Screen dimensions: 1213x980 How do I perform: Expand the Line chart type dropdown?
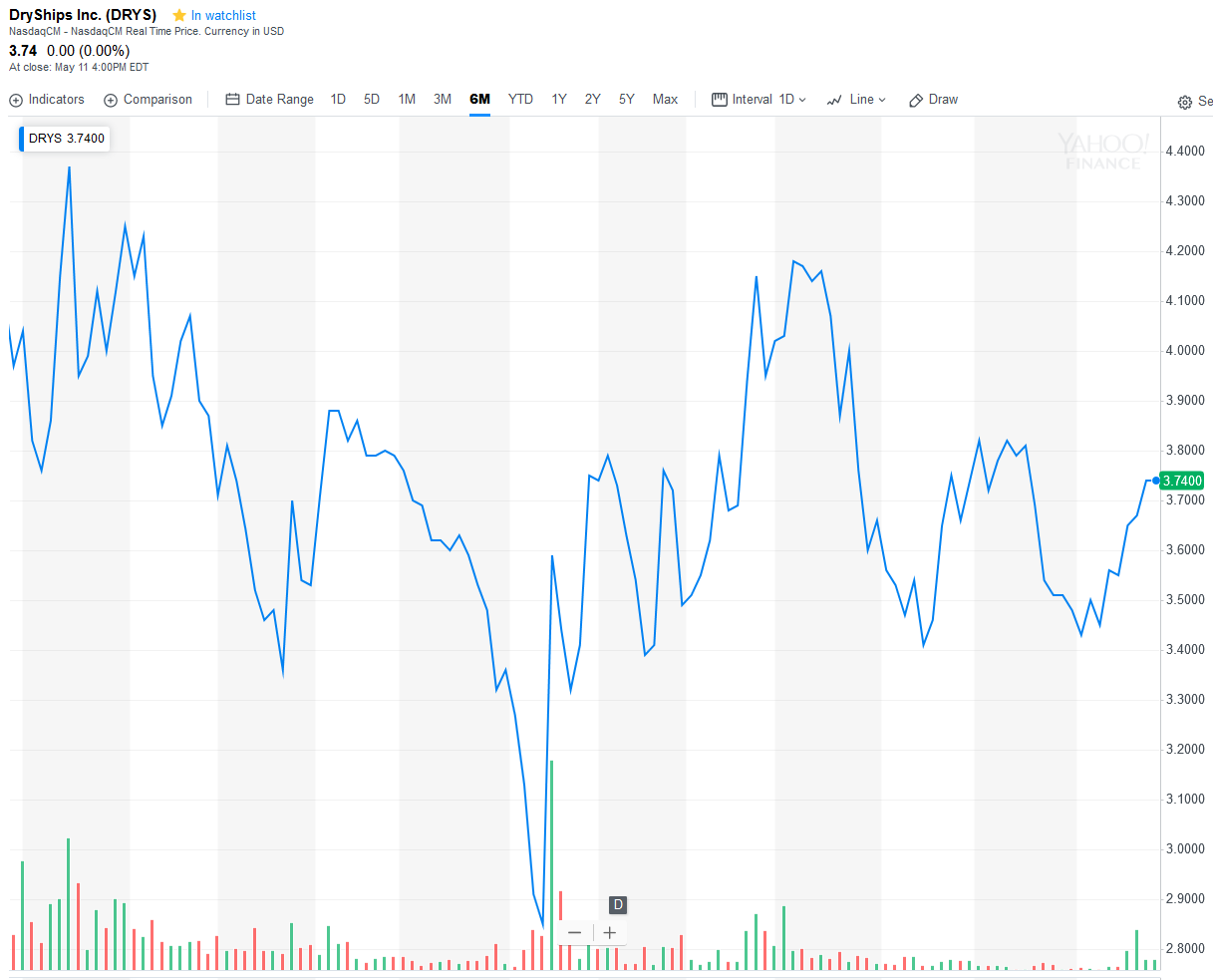click(x=856, y=100)
